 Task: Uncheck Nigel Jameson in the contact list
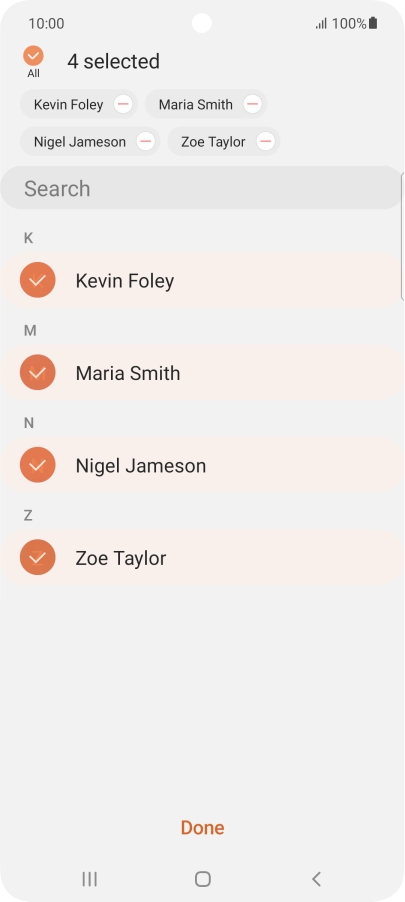point(37,465)
